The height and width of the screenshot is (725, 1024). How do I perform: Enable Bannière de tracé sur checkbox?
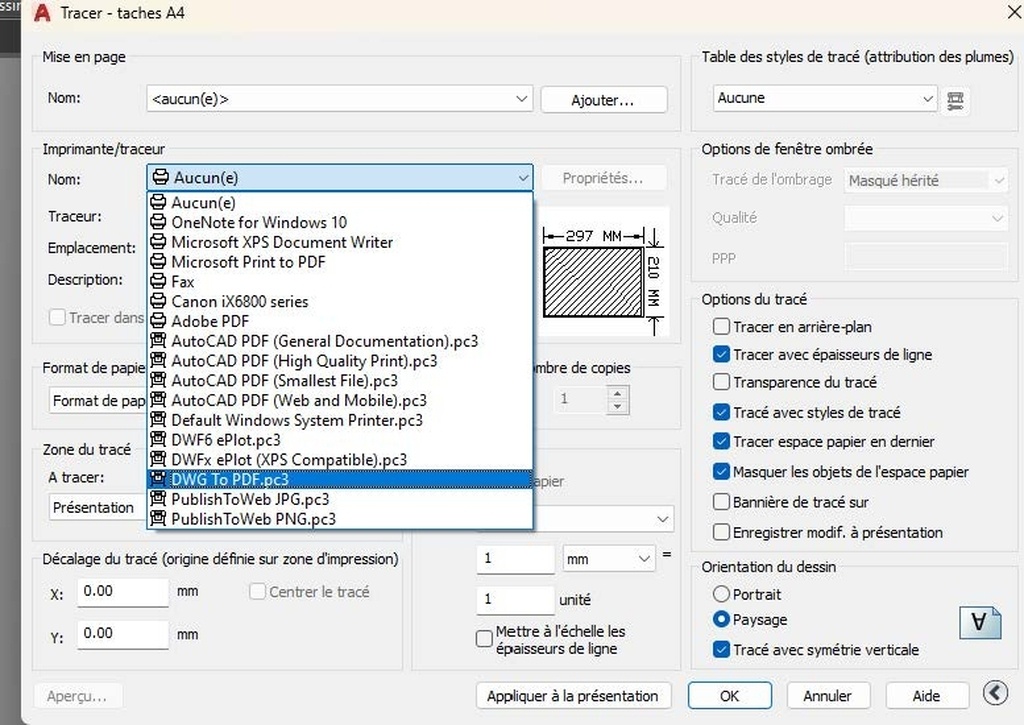click(x=721, y=502)
